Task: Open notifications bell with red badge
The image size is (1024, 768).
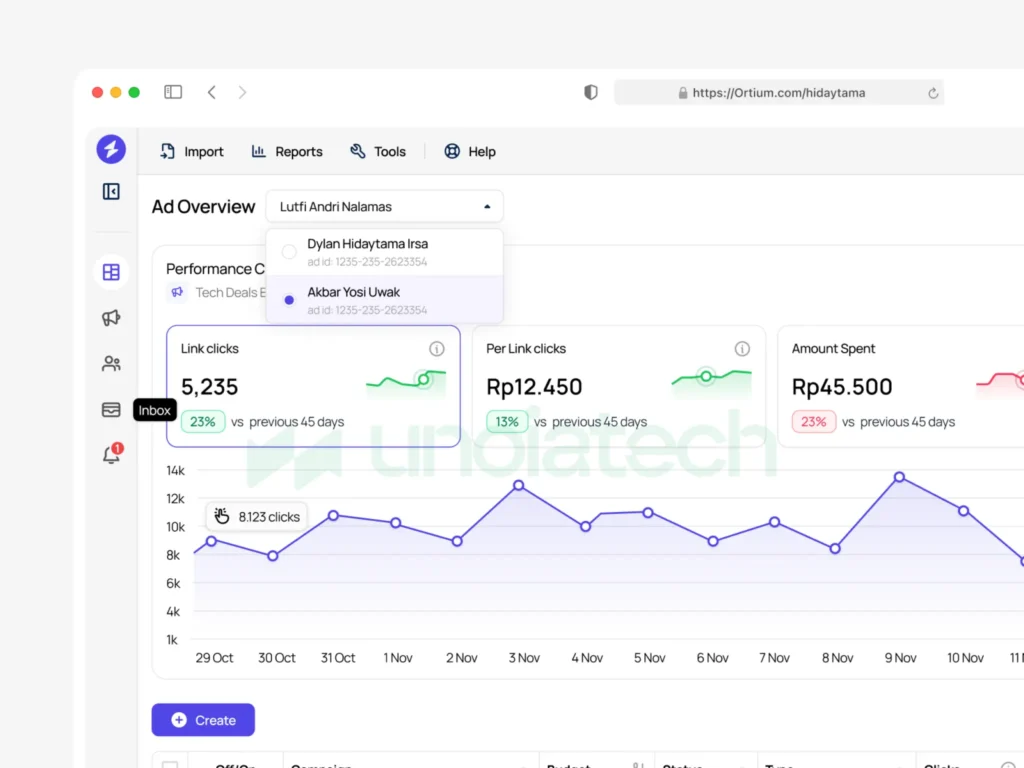Action: [111, 455]
